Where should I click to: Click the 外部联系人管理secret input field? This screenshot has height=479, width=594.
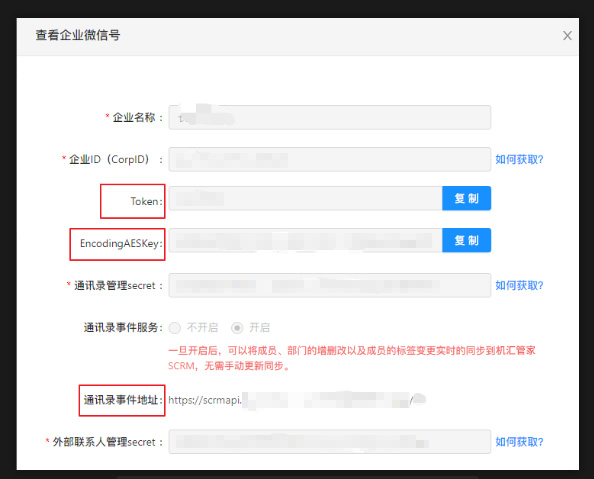(x=330, y=442)
